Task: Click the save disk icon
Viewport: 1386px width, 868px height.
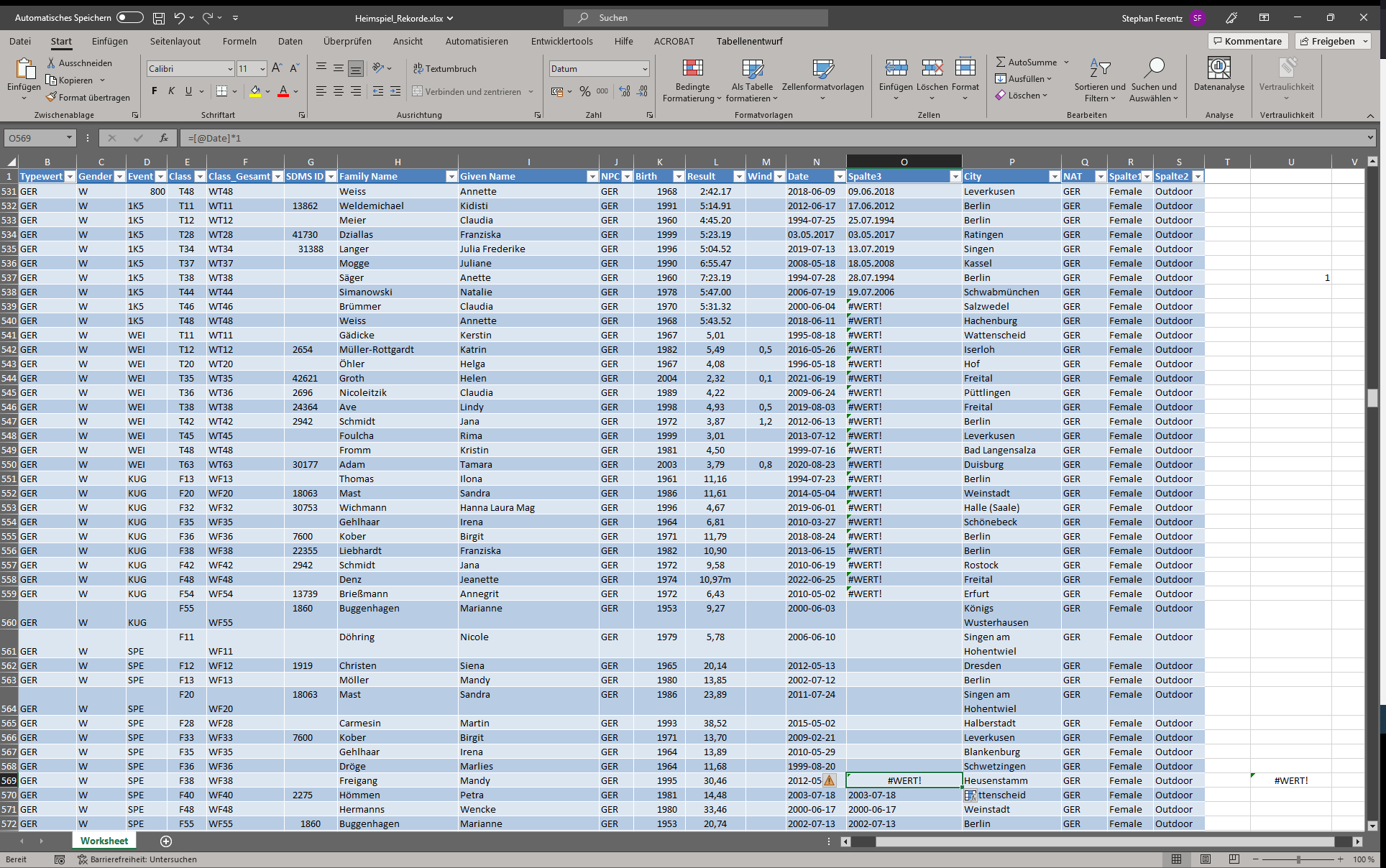Action: coord(159,17)
